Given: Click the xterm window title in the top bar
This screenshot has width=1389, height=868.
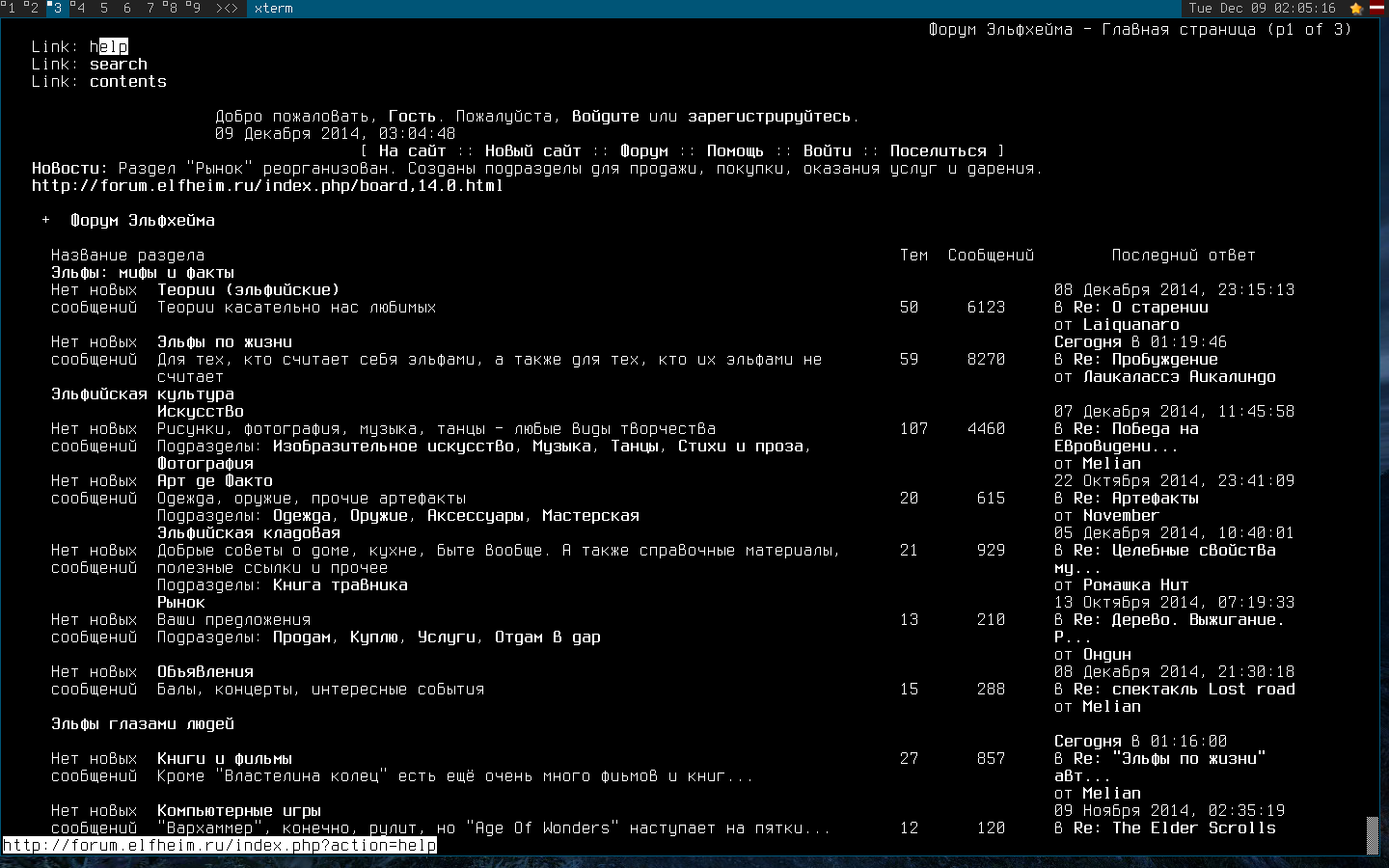Looking at the screenshot, I should (273, 8).
